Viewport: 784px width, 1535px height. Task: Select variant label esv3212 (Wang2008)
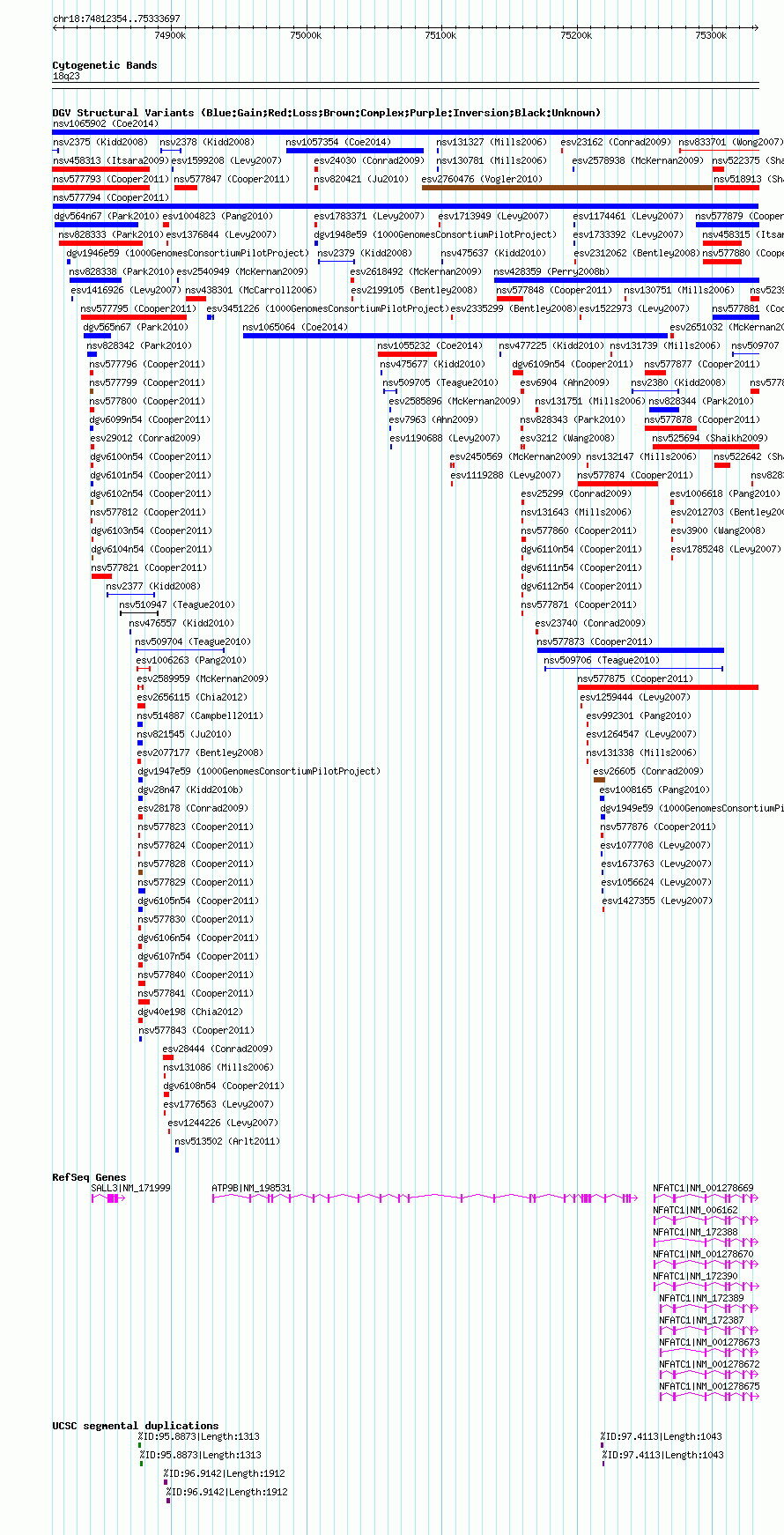567,438
